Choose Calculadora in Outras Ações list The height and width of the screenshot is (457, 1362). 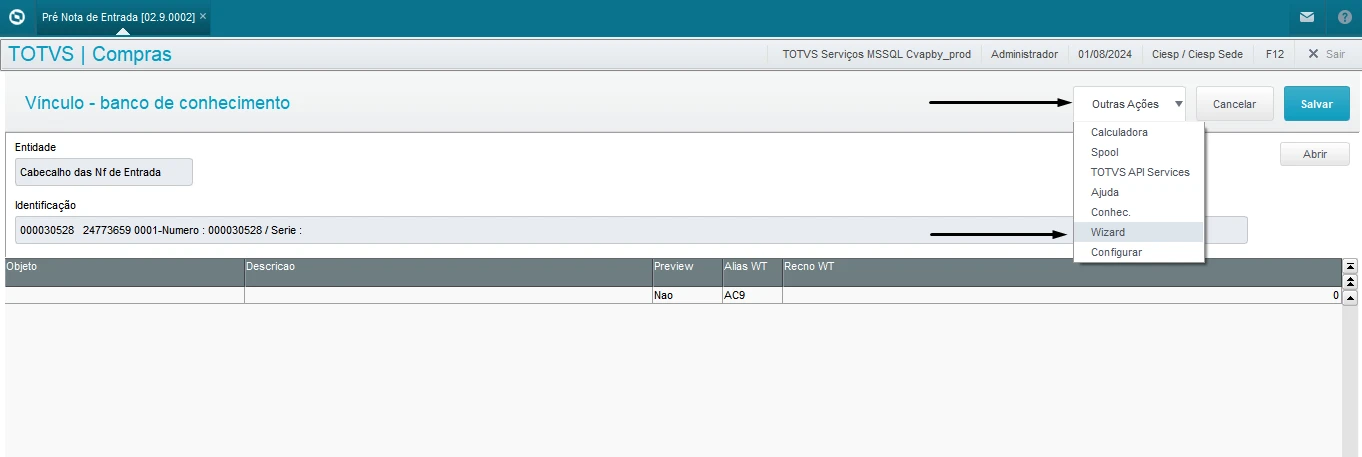click(1119, 132)
